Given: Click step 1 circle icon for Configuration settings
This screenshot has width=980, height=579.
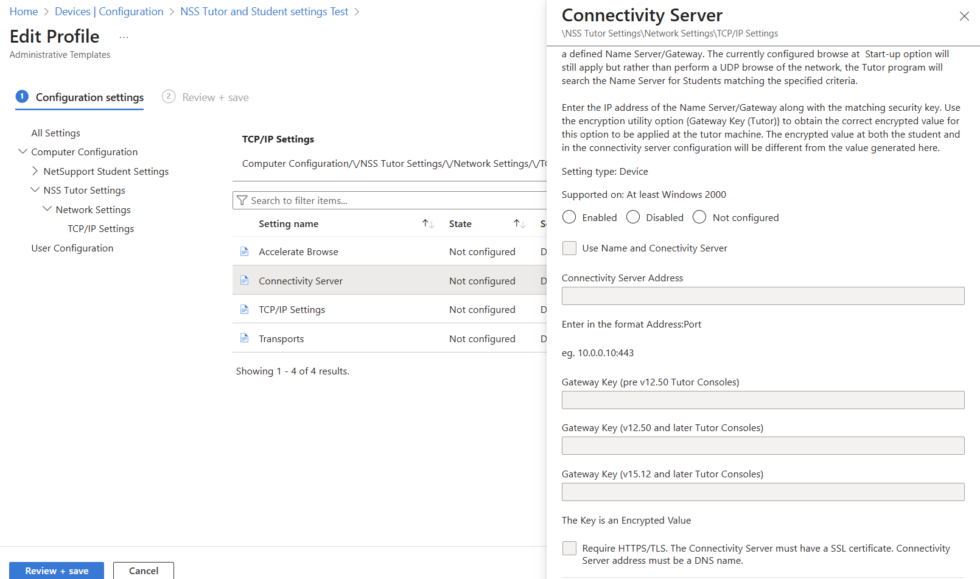Looking at the screenshot, I should 22,96.
